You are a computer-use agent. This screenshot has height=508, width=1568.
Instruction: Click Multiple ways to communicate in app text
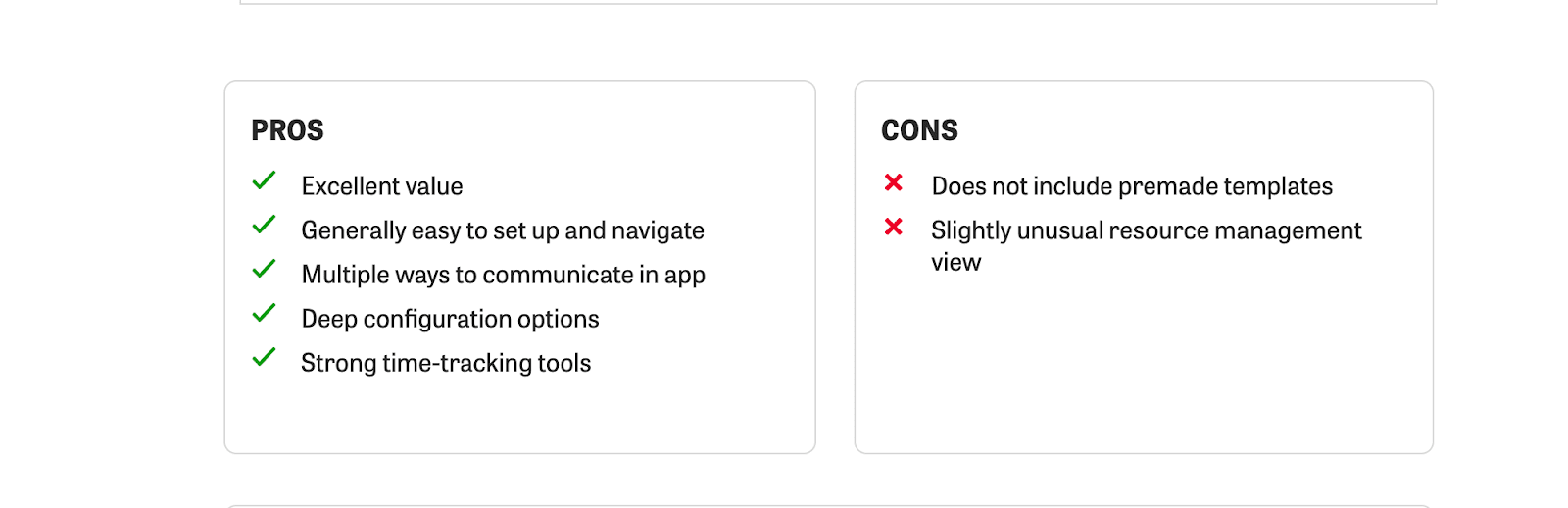coord(503,275)
